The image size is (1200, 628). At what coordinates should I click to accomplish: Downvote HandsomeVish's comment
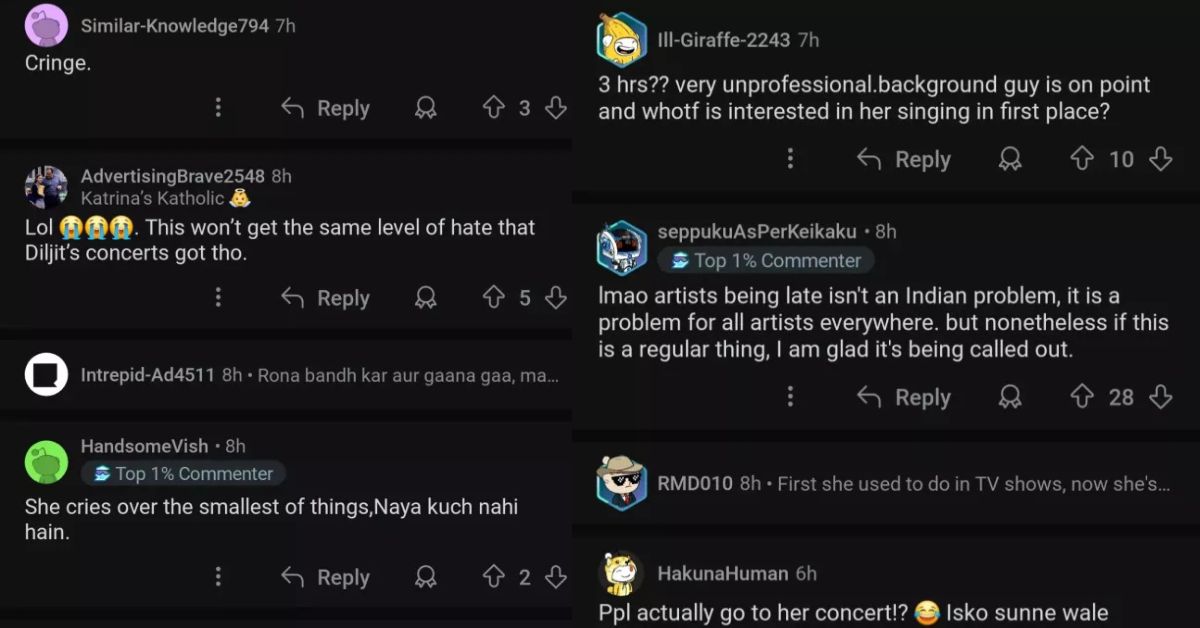point(556,577)
